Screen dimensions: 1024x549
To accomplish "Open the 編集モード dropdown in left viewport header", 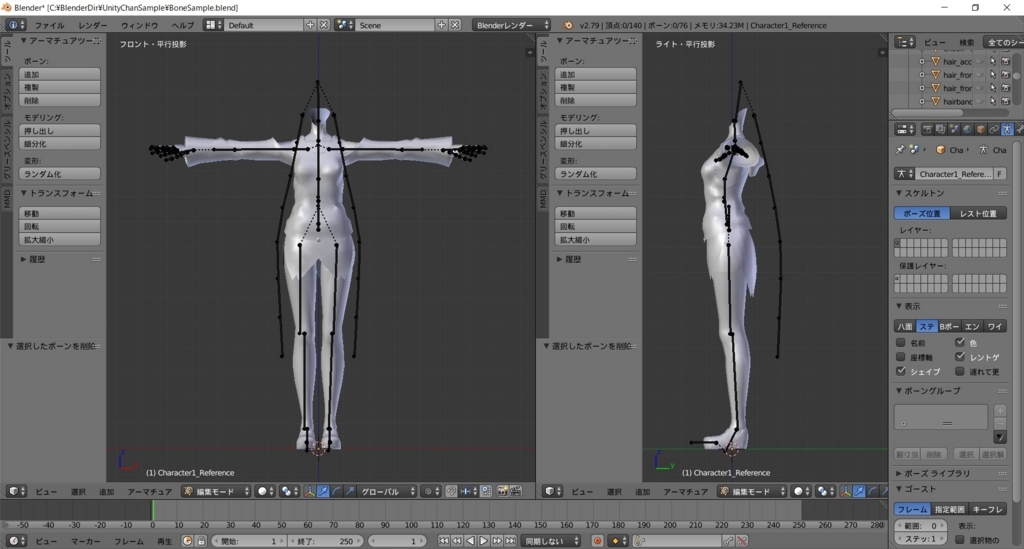I will pos(216,491).
